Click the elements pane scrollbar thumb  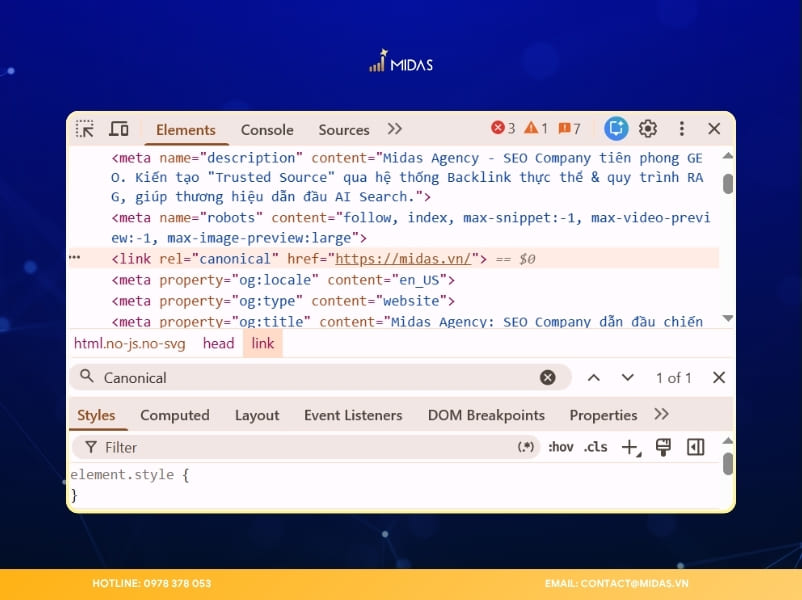pyautogui.click(x=728, y=184)
